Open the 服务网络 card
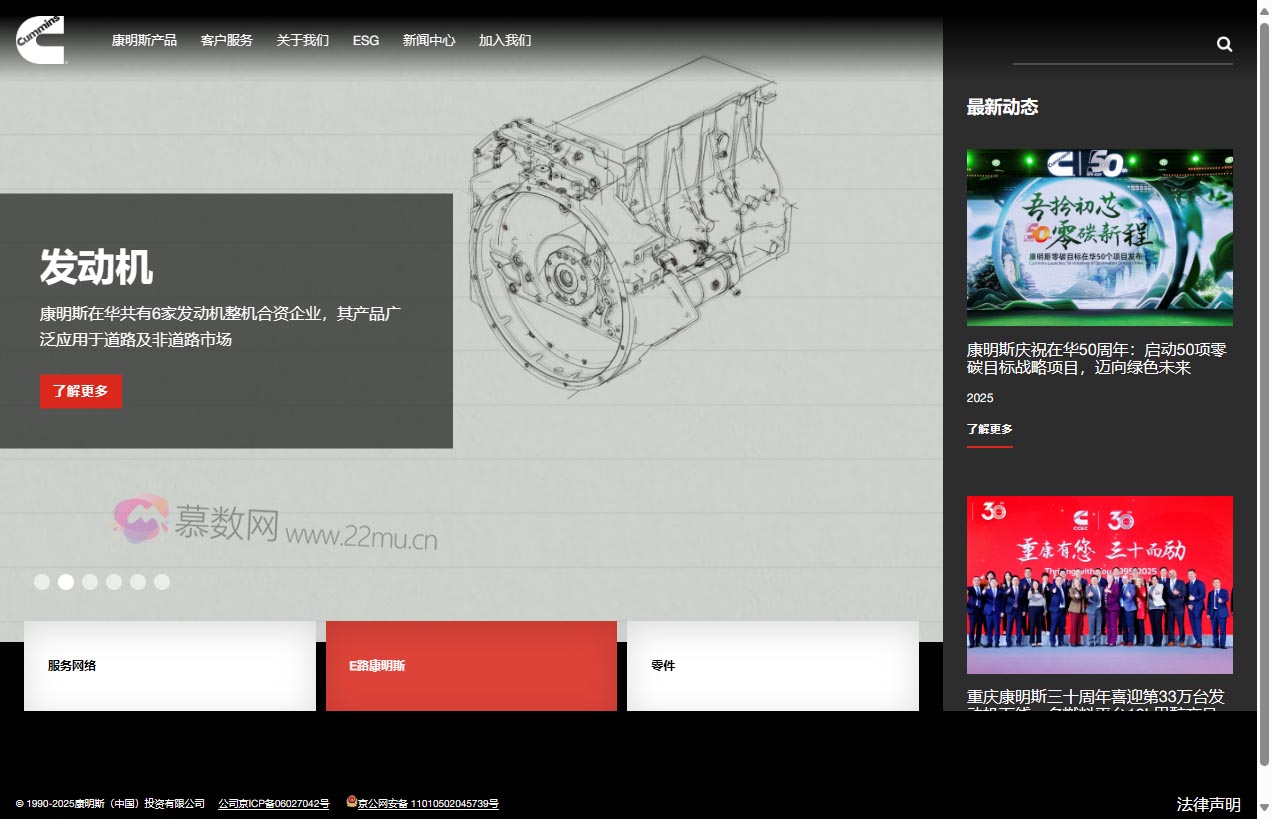1272x819 pixels. point(170,666)
